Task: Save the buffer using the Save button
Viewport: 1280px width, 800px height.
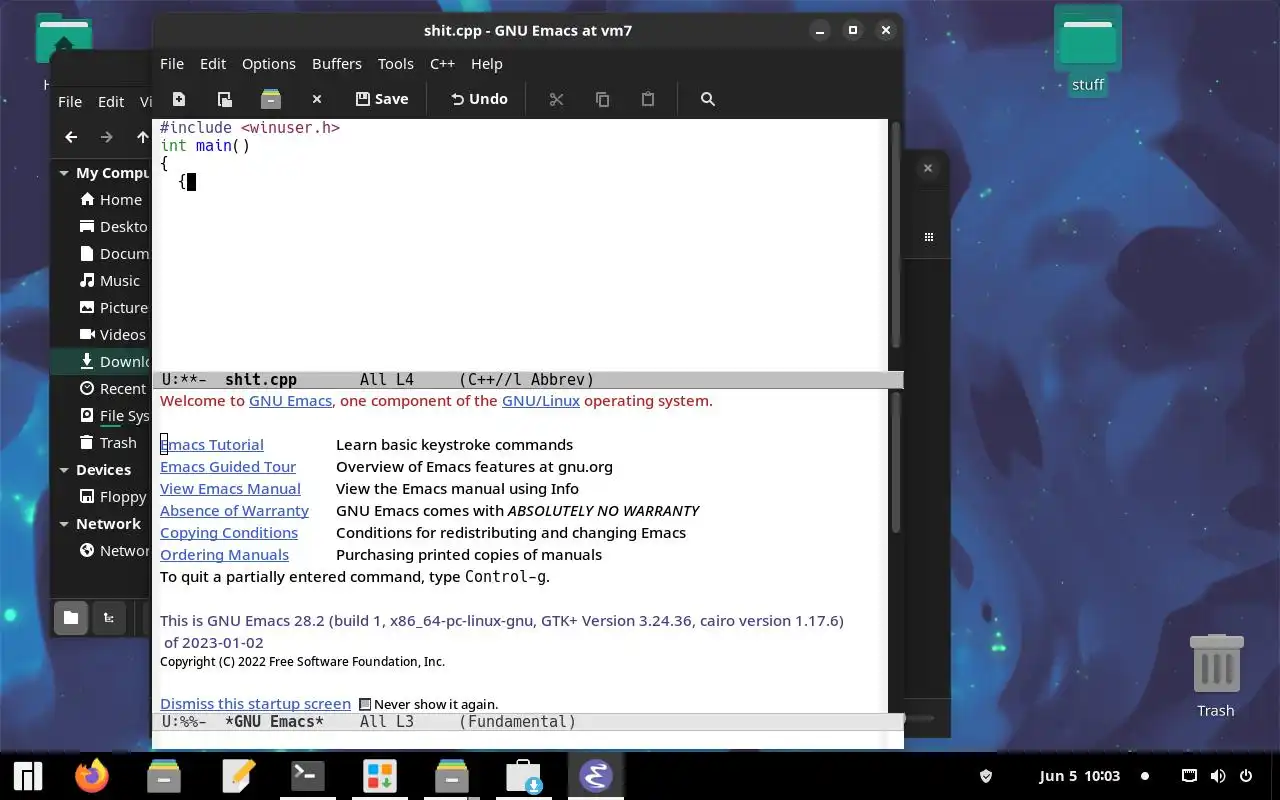Action: [x=382, y=99]
